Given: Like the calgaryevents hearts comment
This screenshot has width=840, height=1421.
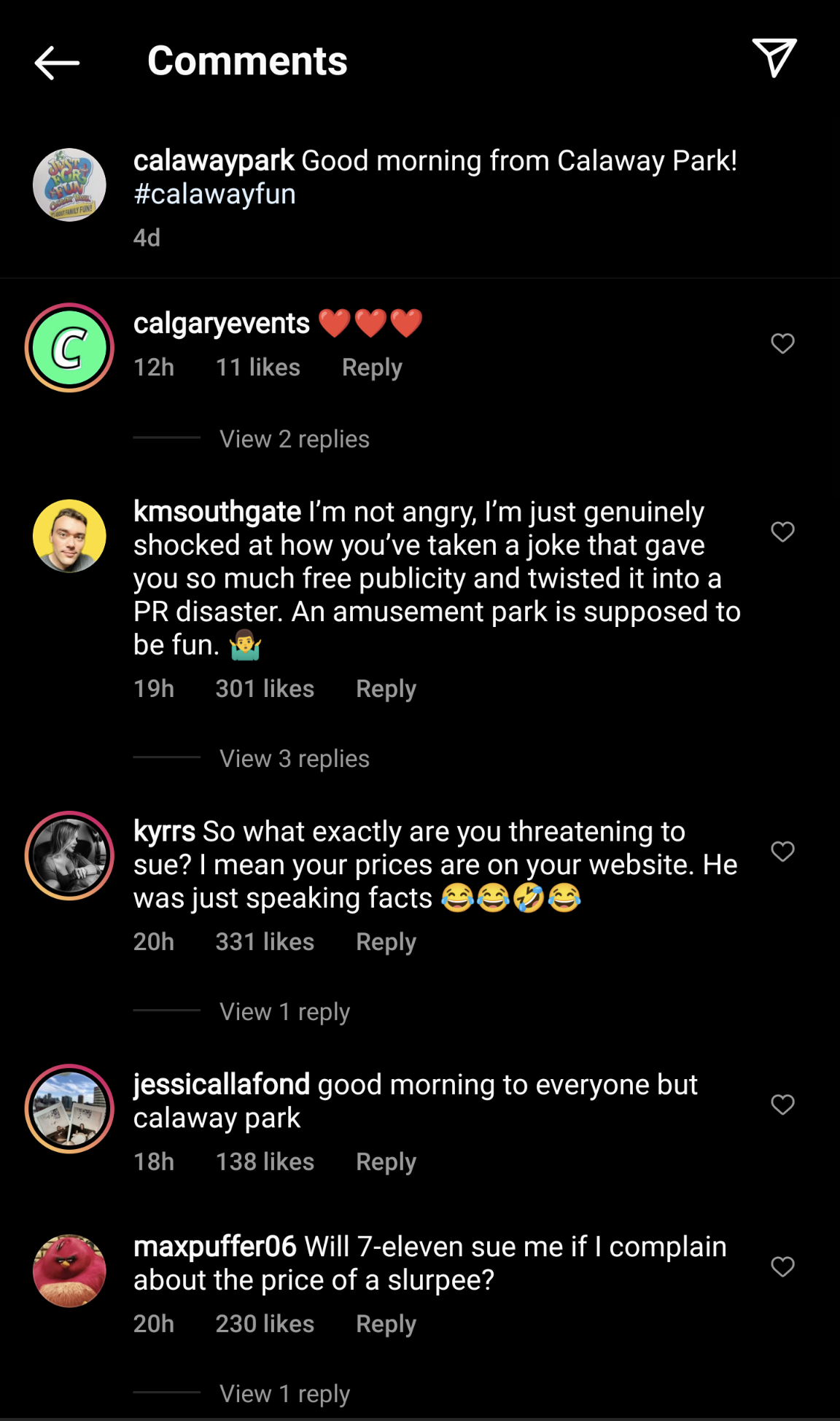Looking at the screenshot, I should pos(782,343).
